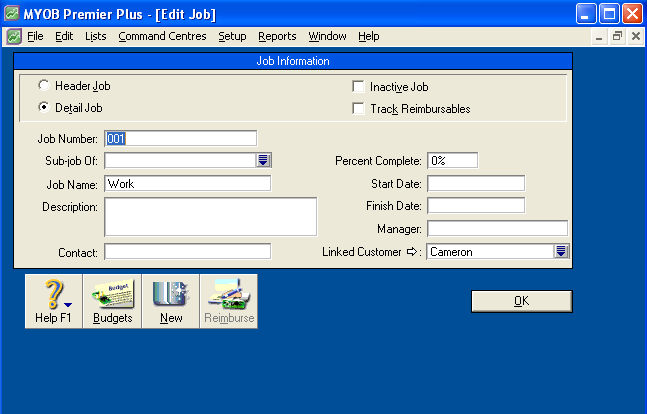Click into the Job Number field
The image size is (647, 414).
[181, 138]
